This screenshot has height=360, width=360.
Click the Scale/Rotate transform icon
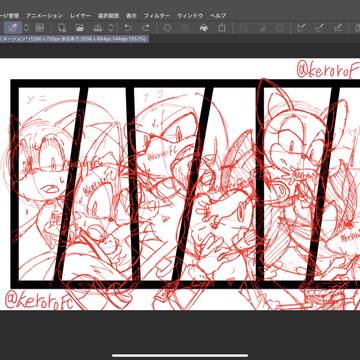222,28
